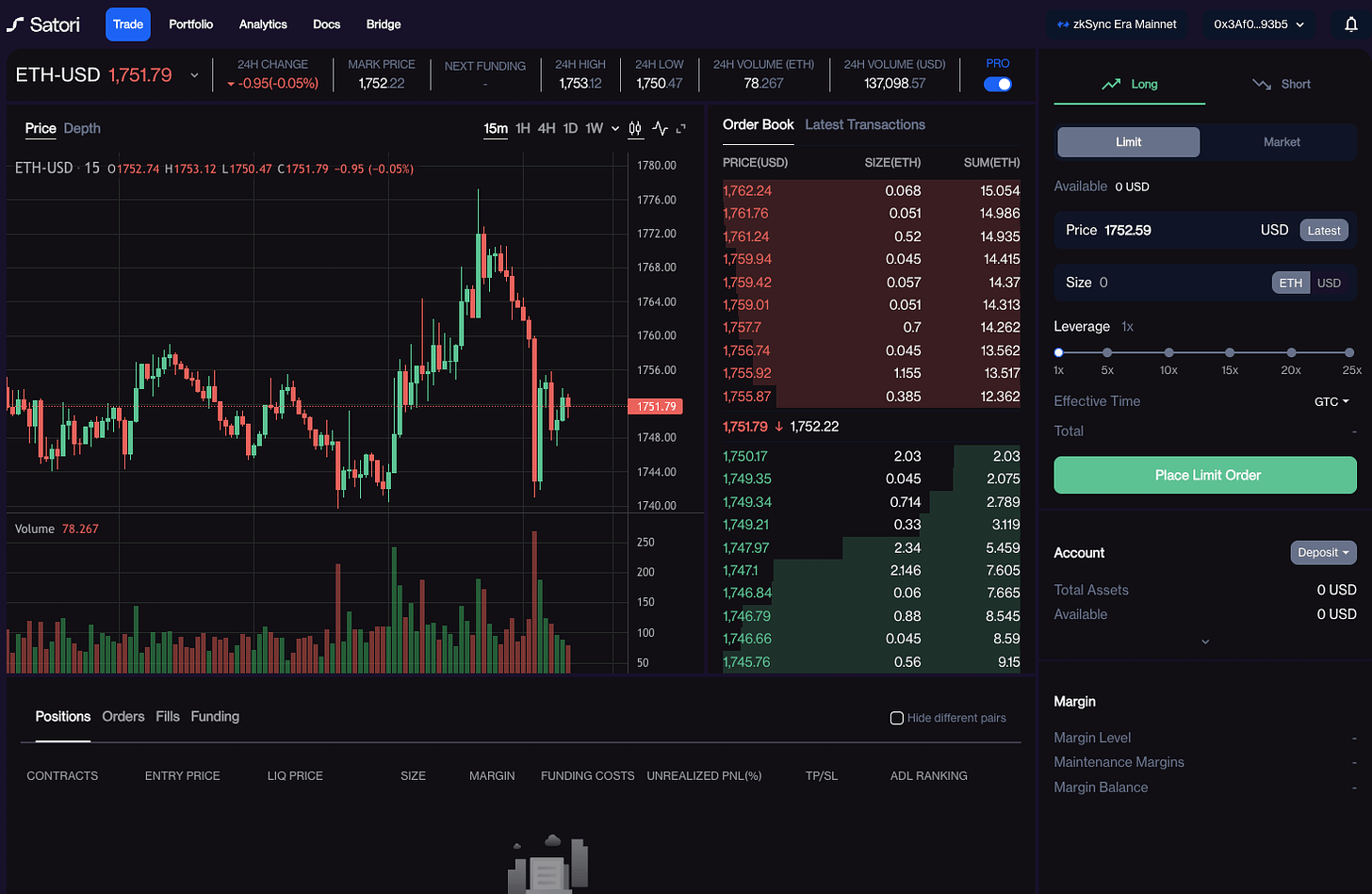Set size unit to USD
1372x894 pixels.
[x=1329, y=283]
